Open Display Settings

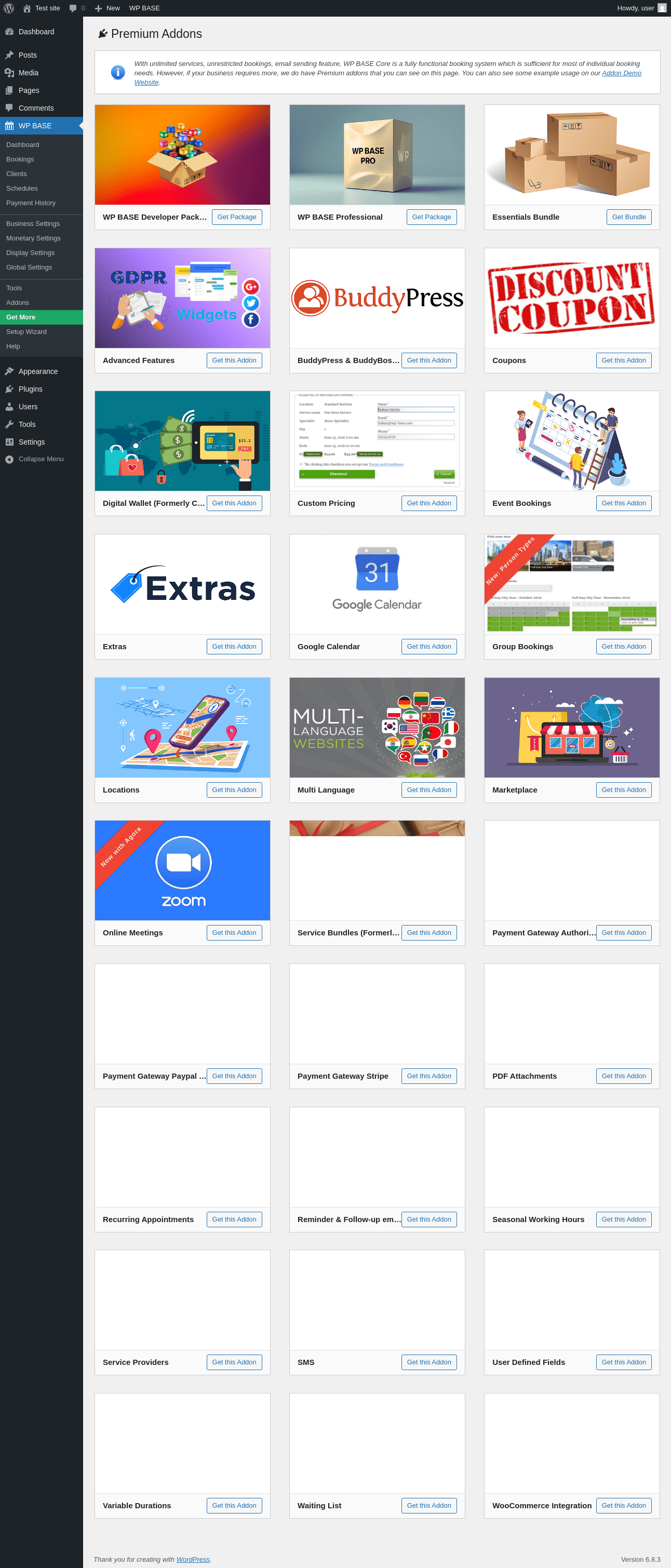pyautogui.click(x=30, y=253)
